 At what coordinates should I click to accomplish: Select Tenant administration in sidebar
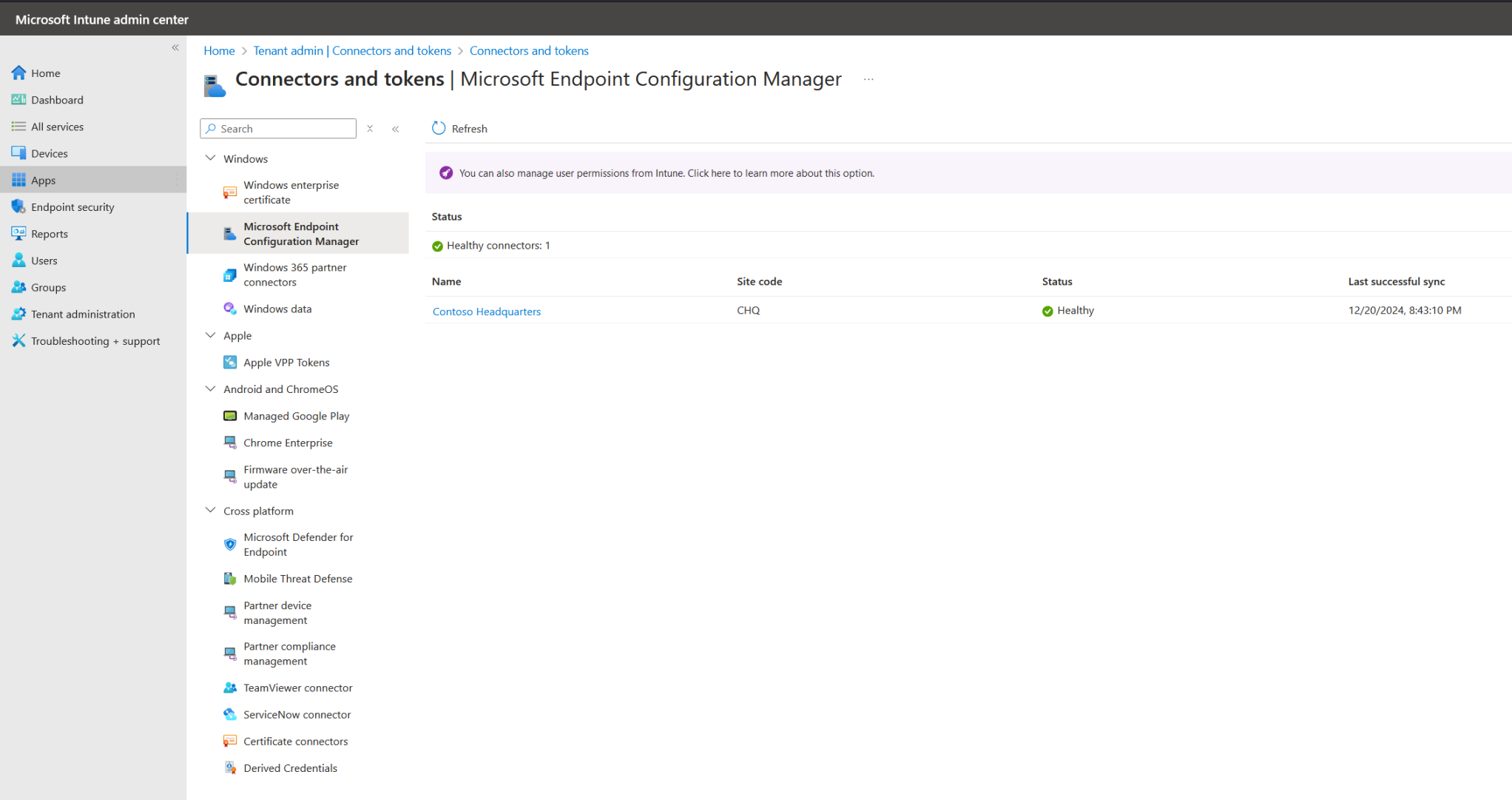pos(83,314)
